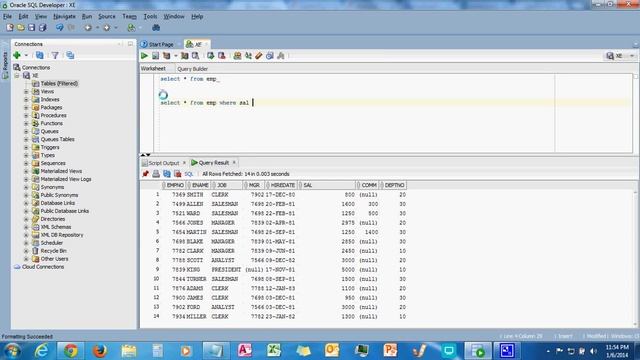640x360 pixels.
Task: Click the Clear eraser icon in worksheet toolbar
Action: coord(259,56)
